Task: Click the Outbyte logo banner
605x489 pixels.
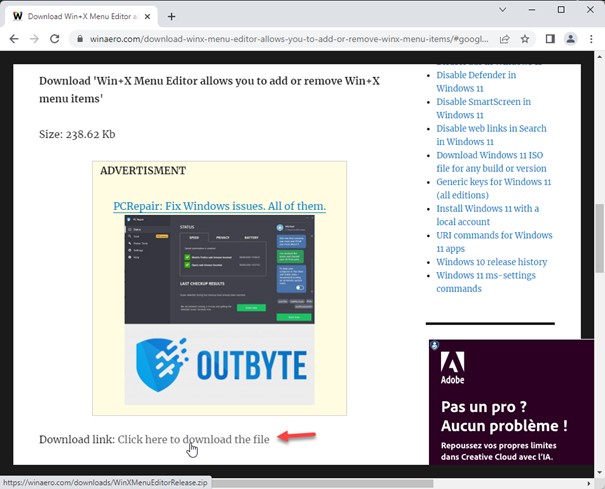Action: pos(219,364)
